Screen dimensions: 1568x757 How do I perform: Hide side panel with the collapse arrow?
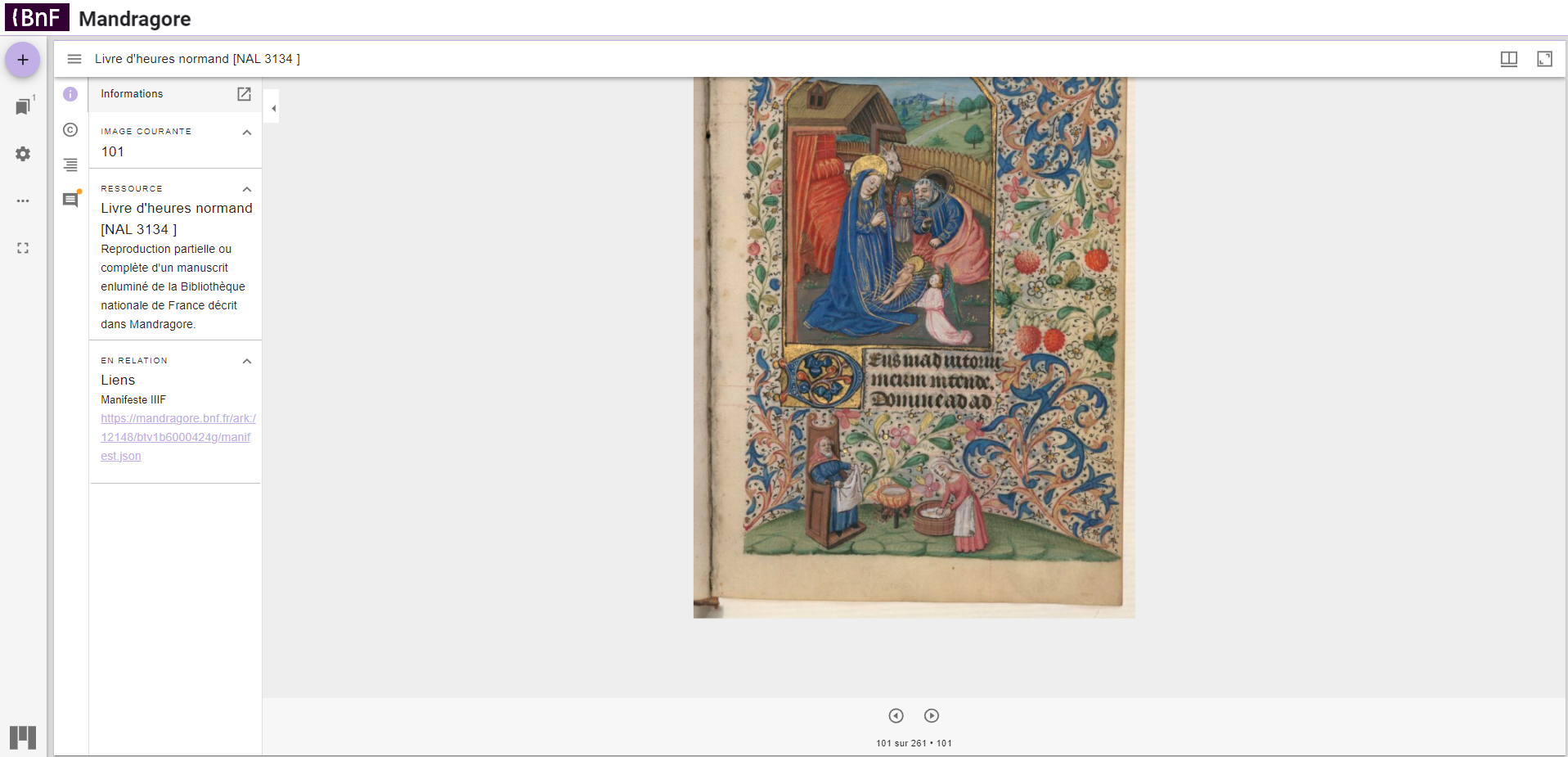coord(273,108)
